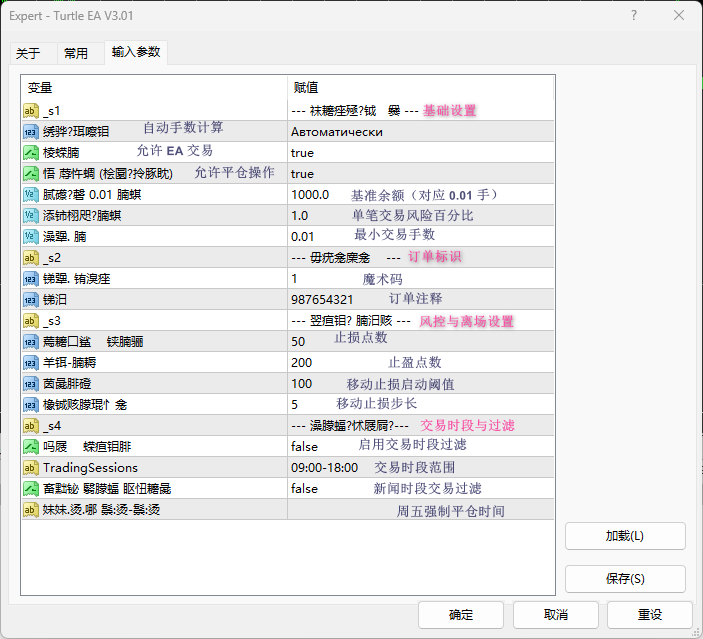The width and height of the screenshot is (703, 639).
Task: Select the TradingSessions variable name
Action: point(91,468)
